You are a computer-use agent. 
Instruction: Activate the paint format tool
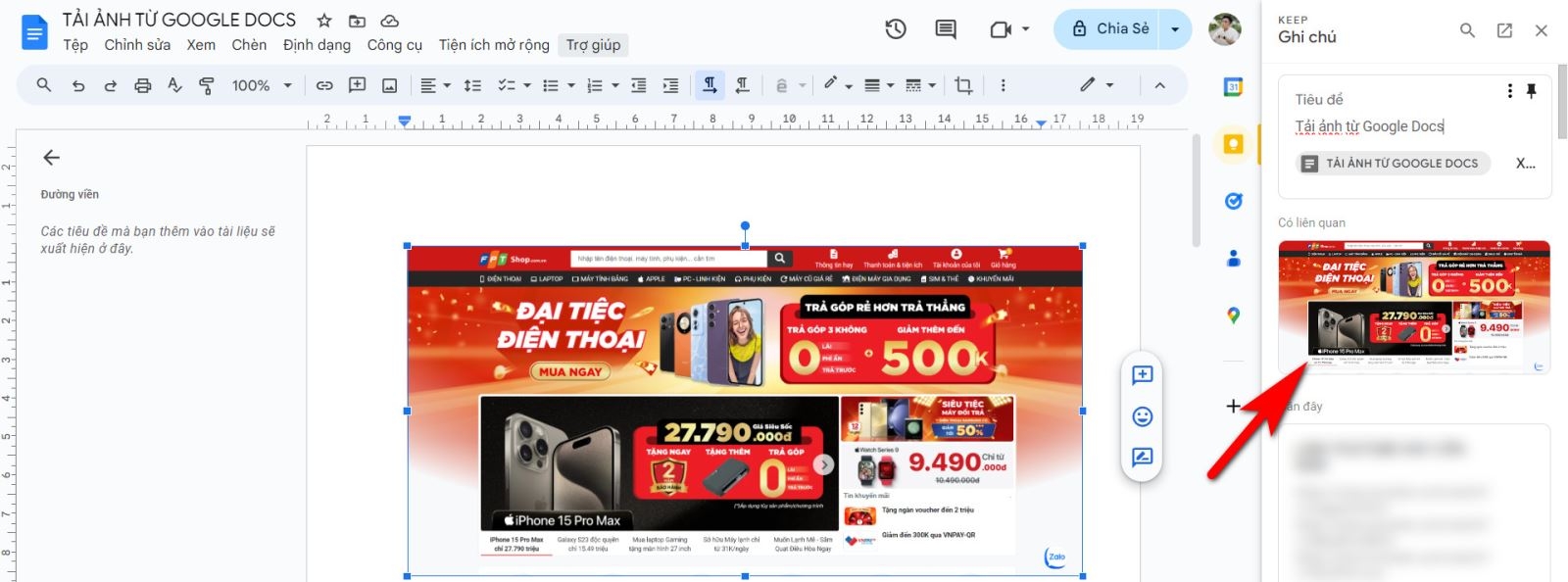point(207,86)
